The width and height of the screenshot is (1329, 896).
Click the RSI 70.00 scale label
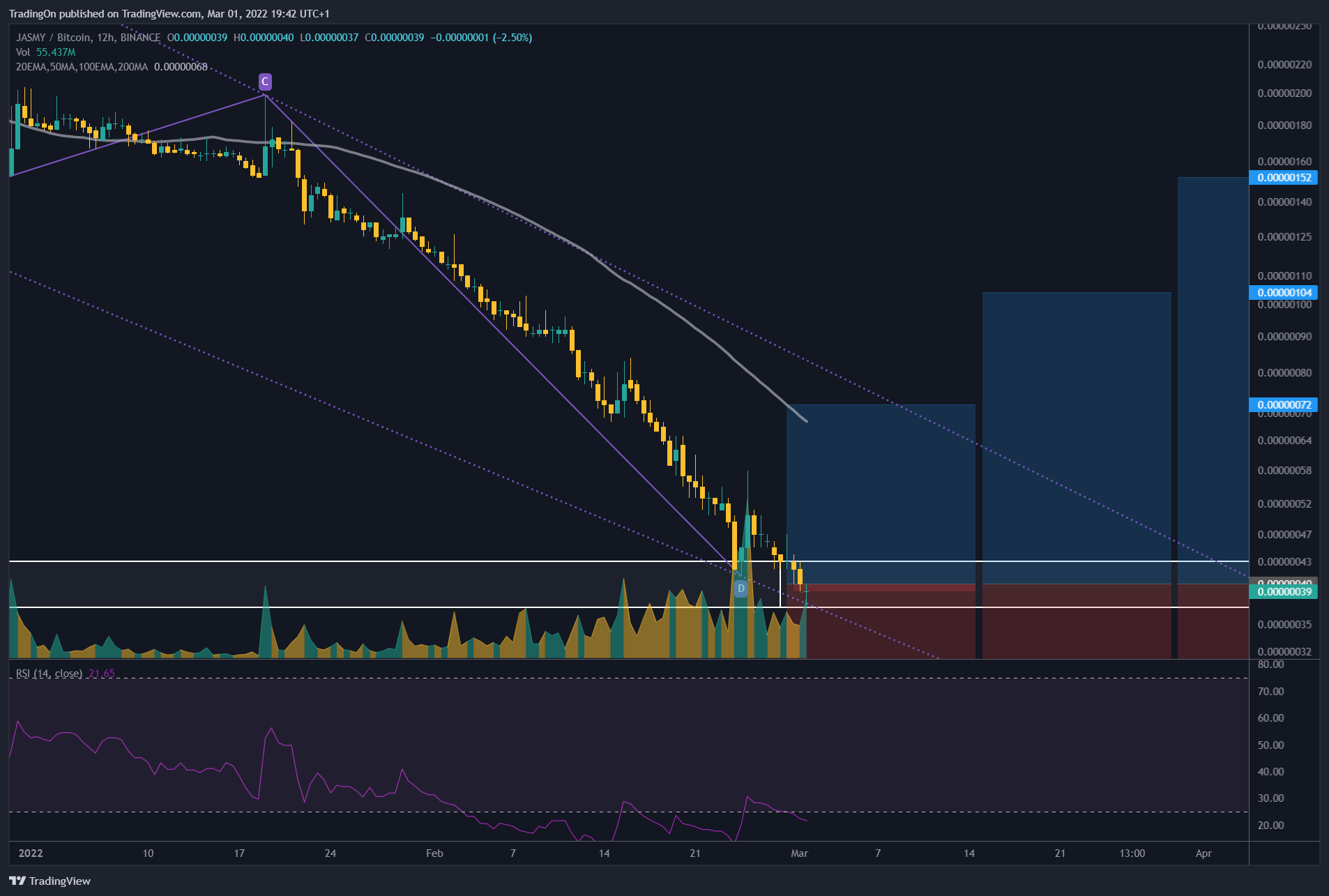click(x=1270, y=692)
